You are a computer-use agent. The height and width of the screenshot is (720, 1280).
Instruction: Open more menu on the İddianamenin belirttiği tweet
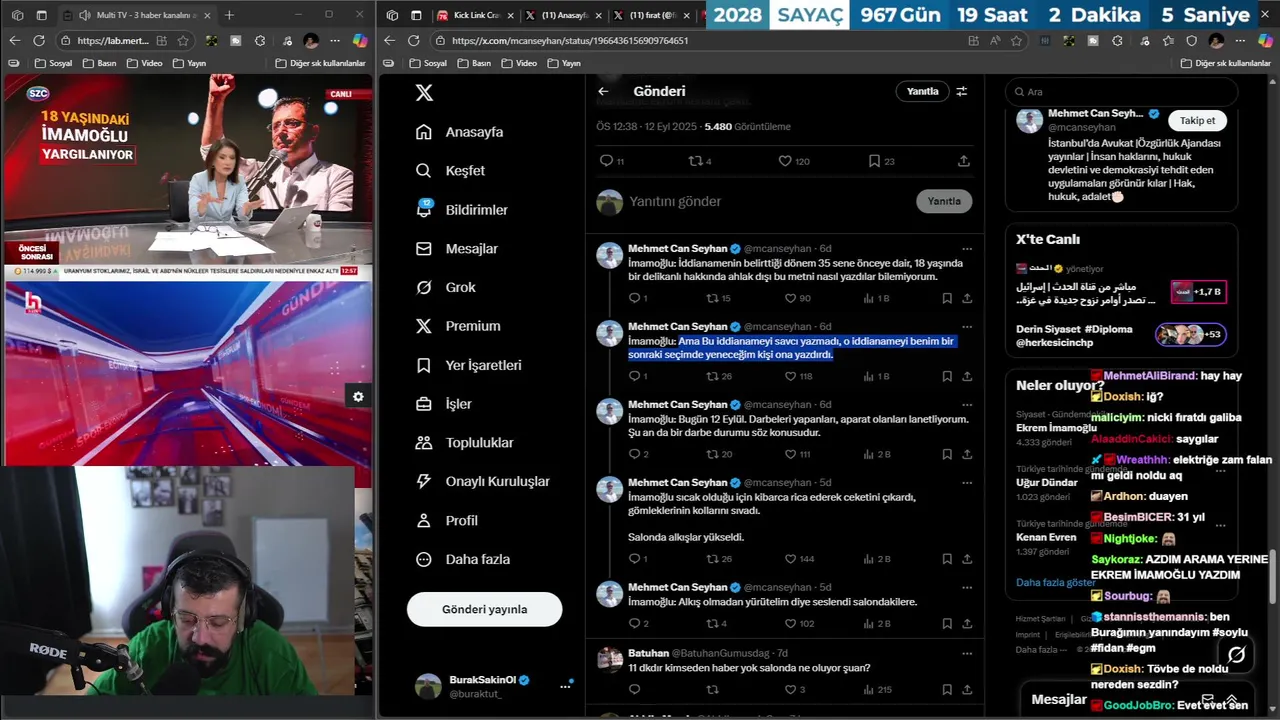(x=967, y=249)
